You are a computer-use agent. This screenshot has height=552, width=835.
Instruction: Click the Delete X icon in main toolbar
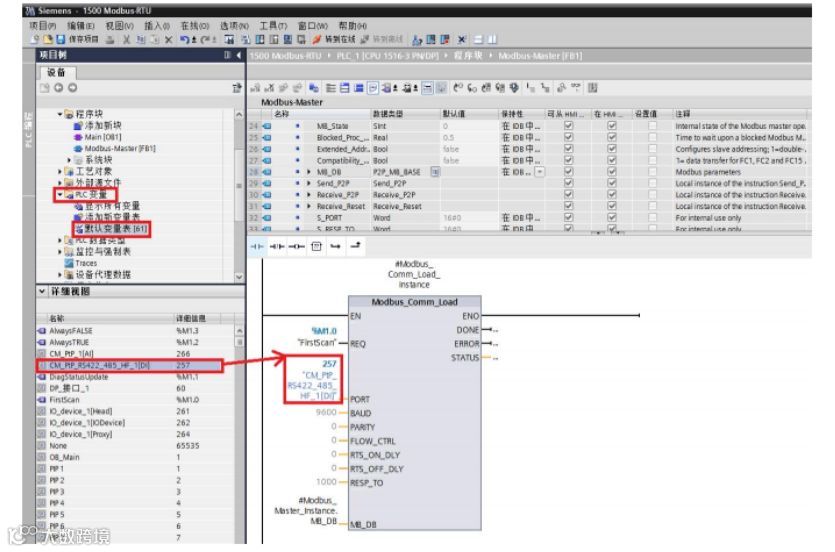[x=168, y=39]
